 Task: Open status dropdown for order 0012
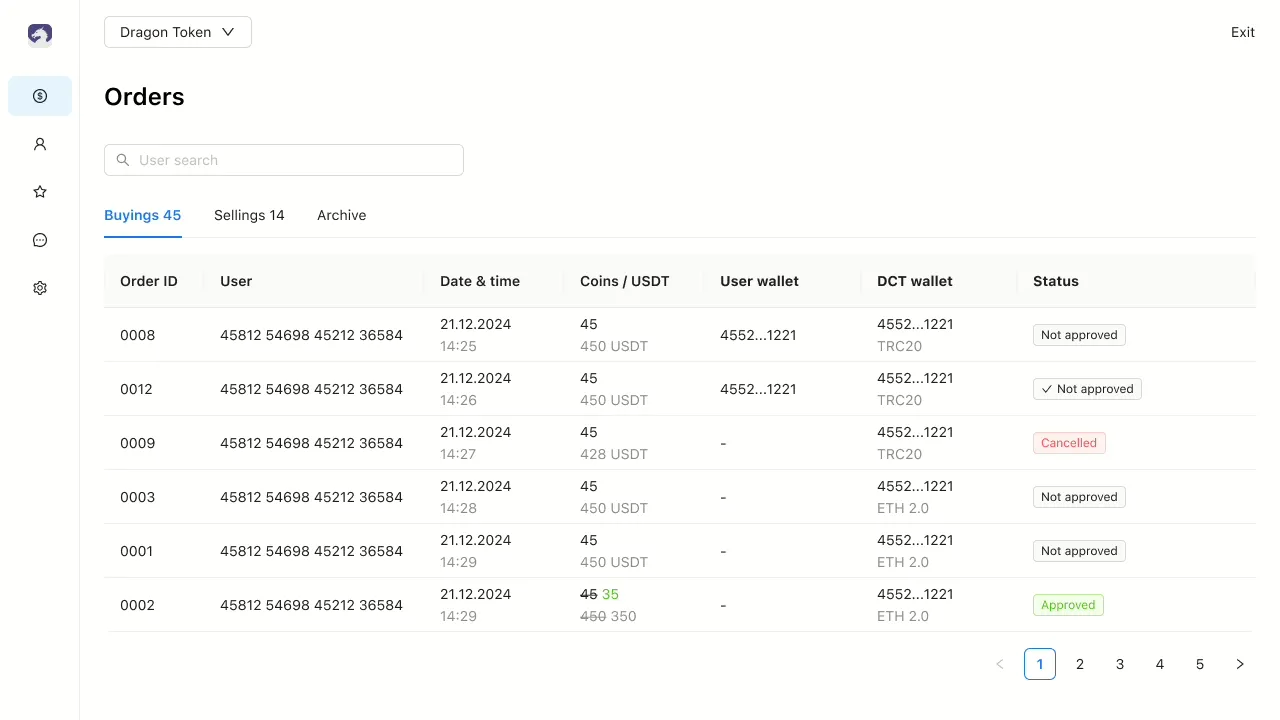tap(1087, 389)
